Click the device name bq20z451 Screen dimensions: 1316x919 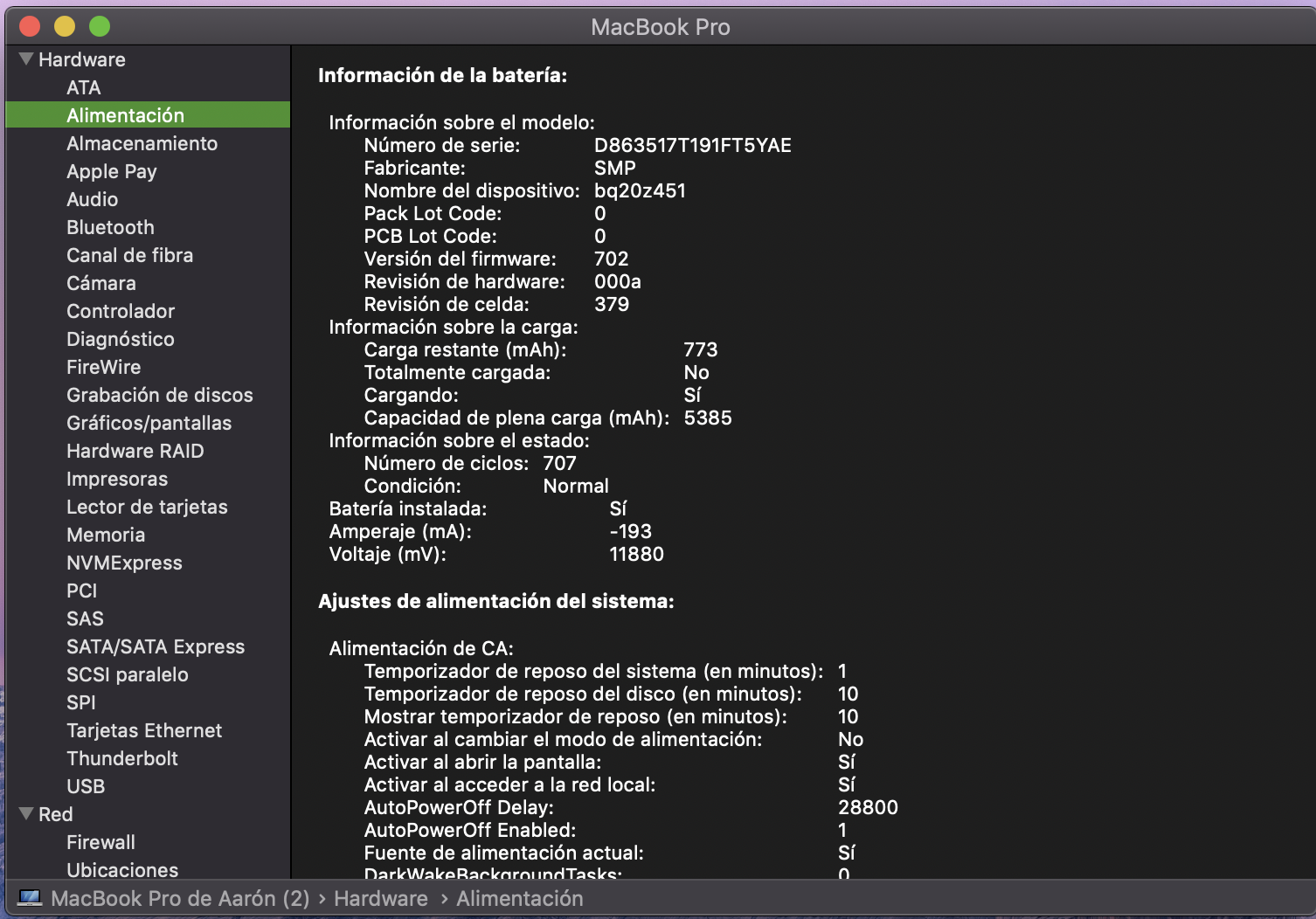[640, 190]
